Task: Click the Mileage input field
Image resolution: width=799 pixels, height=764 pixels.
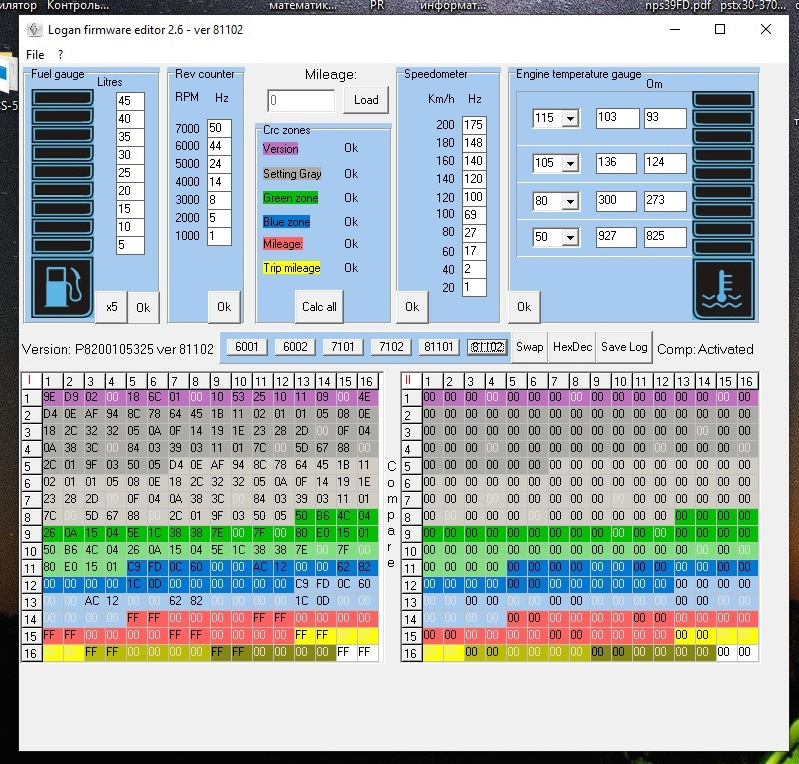Action: [301, 100]
